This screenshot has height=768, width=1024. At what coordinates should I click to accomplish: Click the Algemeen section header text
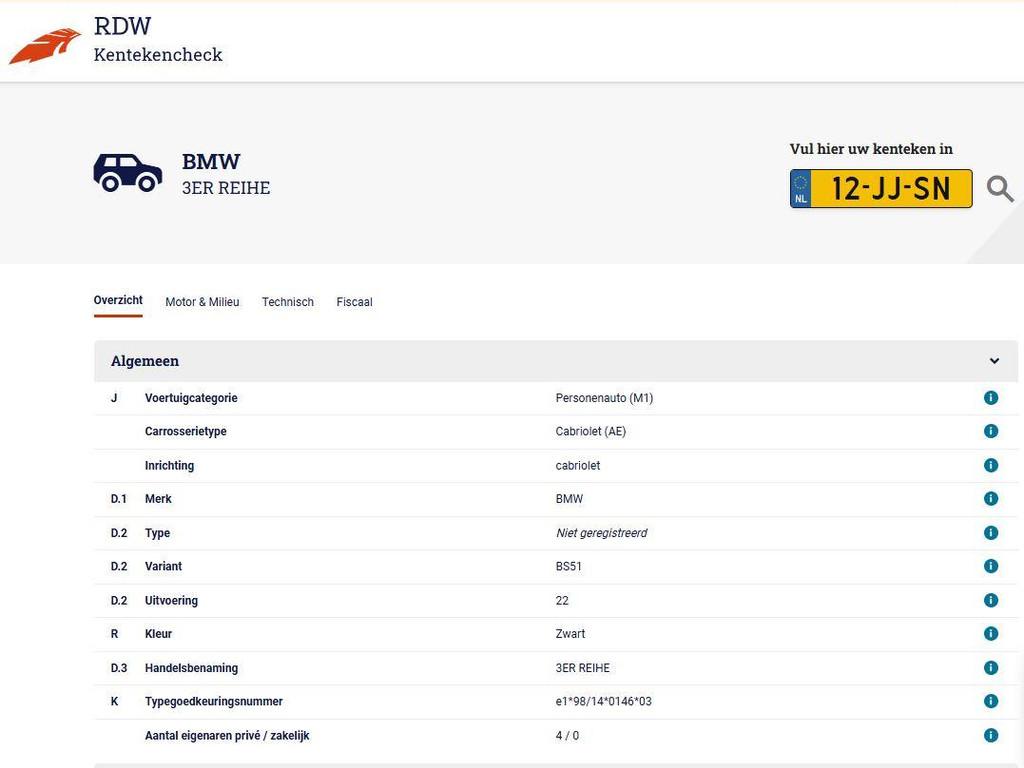tap(145, 361)
